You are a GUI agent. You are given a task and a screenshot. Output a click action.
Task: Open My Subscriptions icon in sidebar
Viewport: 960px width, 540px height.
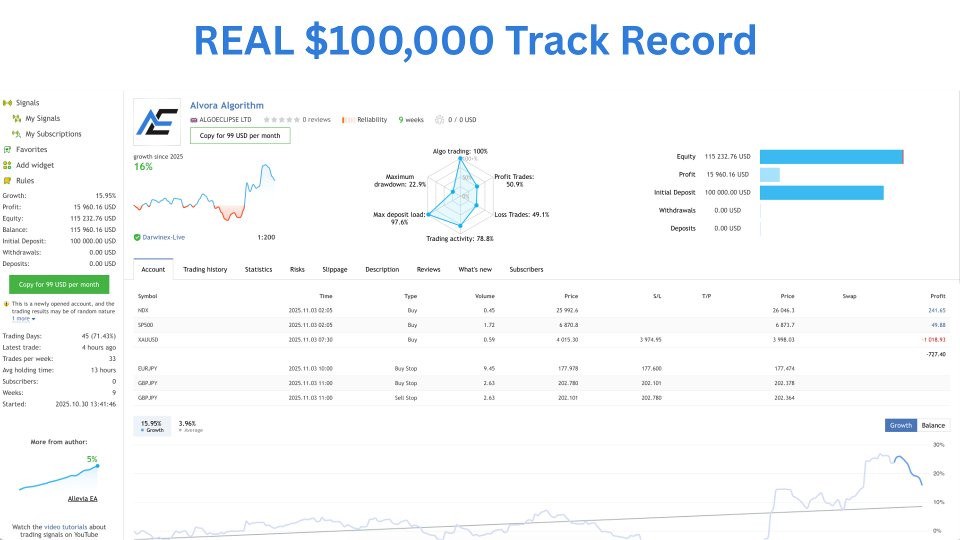(x=17, y=134)
